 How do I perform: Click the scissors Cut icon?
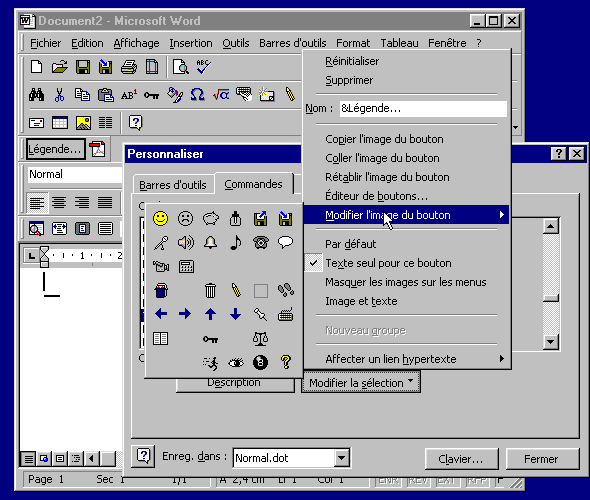point(59,95)
